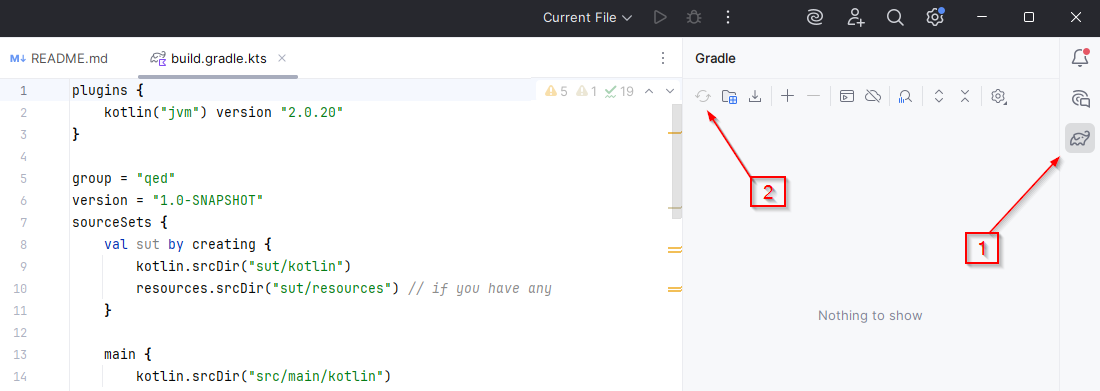Select the build.gradle.kts tab

(218, 58)
